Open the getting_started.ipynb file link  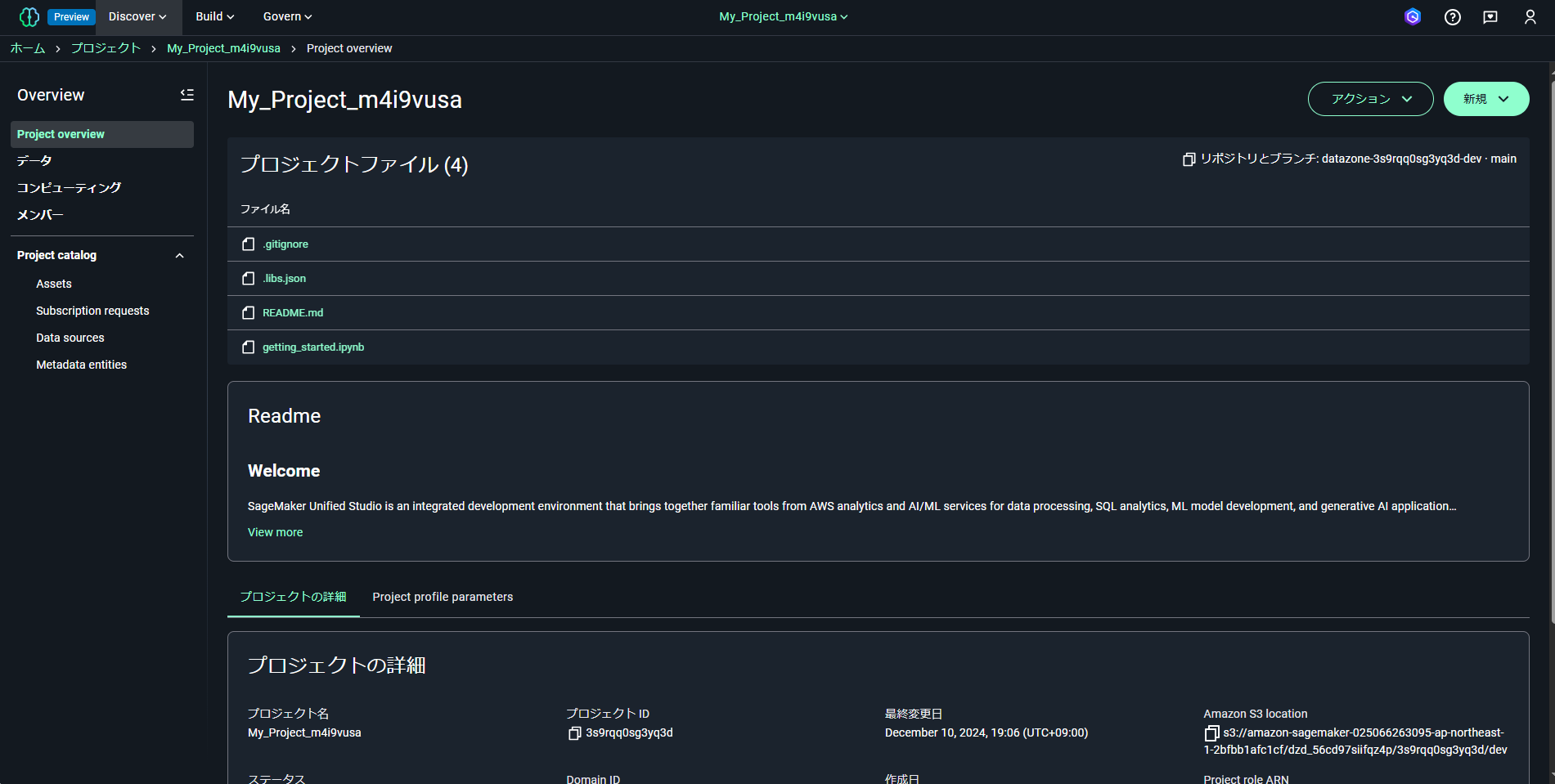pos(313,347)
